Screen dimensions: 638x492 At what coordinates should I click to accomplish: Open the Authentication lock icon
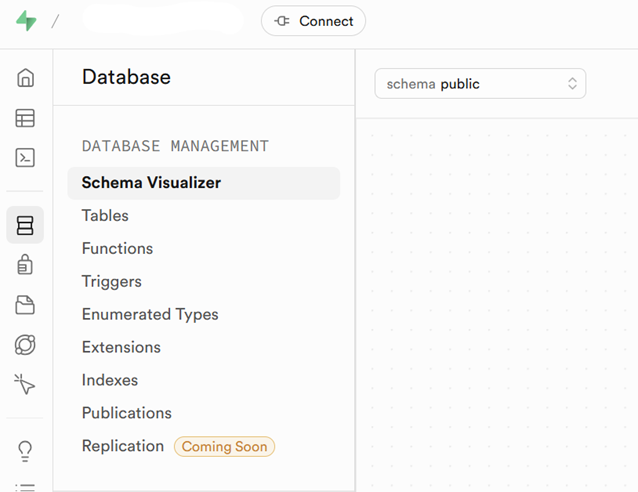tap(25, 265)
